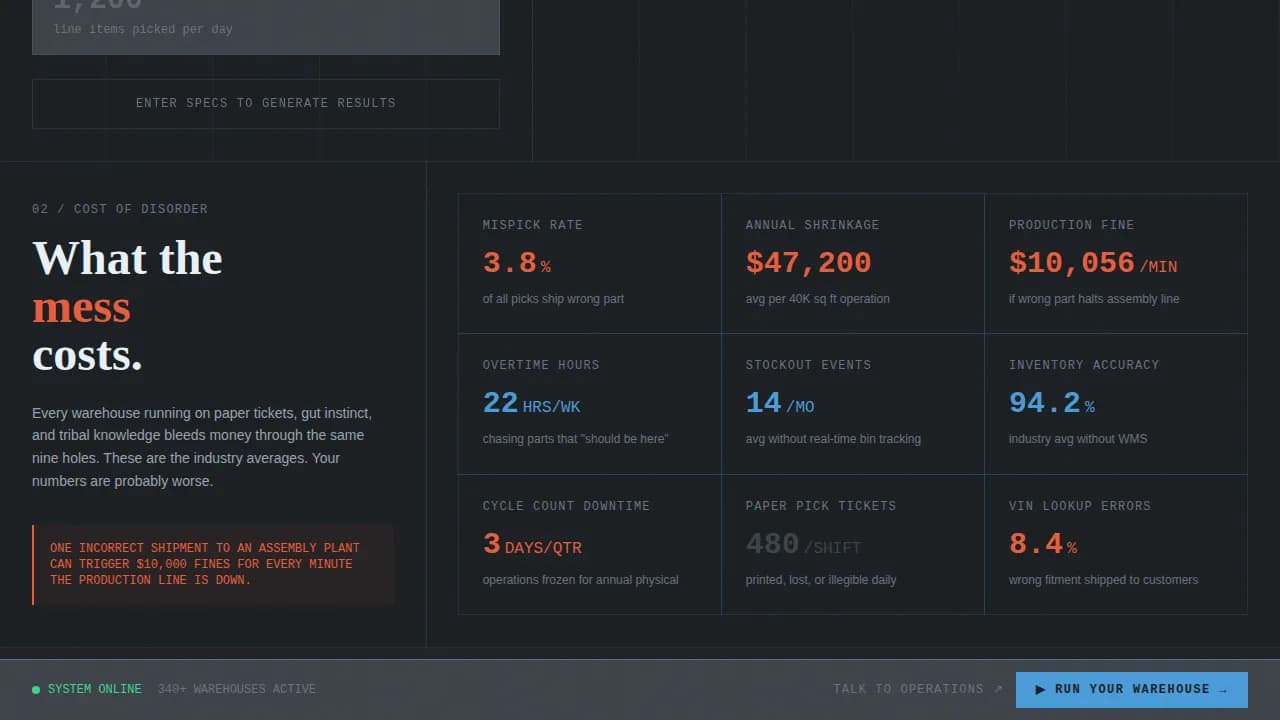This screenshot has height=720, width=1280.
Task: Select the Stockout Events label
Action: coord(808,365)
